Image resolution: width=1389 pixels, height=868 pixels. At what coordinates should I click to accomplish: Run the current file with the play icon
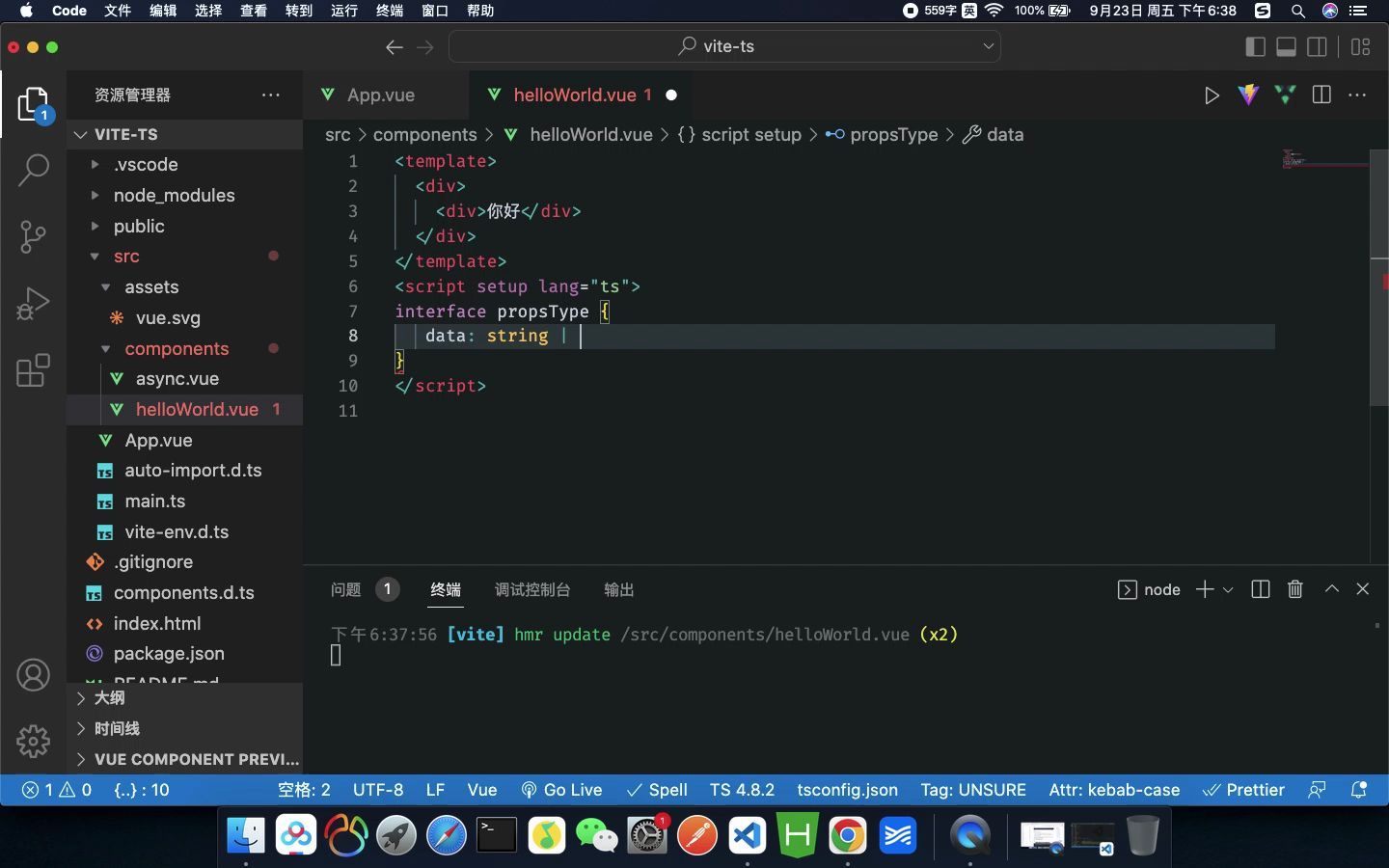point(1212,95)
